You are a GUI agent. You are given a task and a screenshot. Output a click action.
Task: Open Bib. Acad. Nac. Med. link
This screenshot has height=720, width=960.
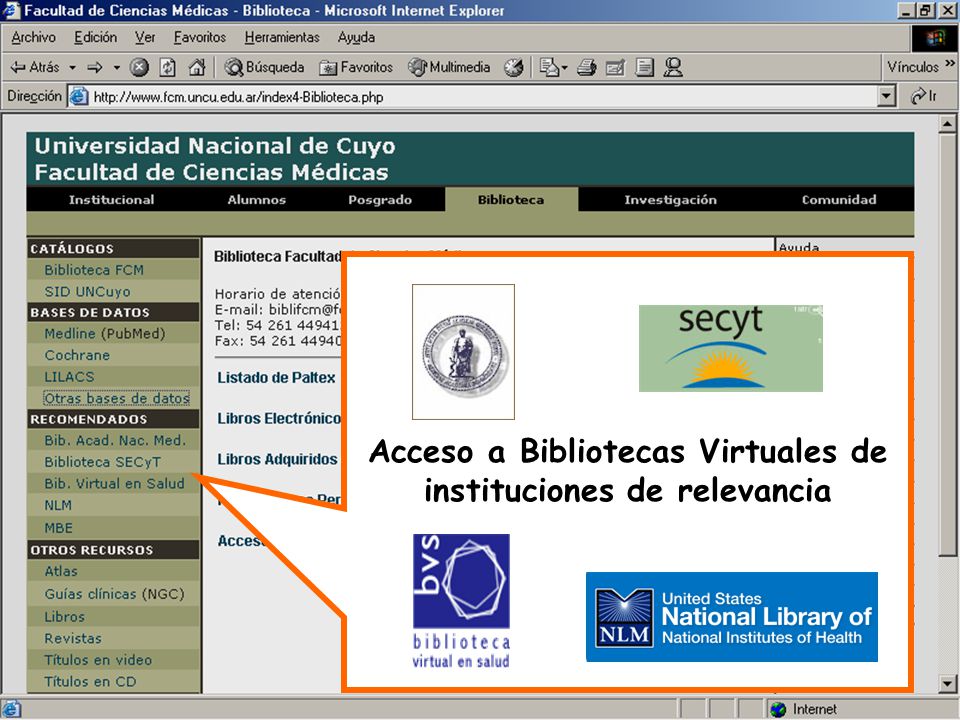tap(115, 440)
